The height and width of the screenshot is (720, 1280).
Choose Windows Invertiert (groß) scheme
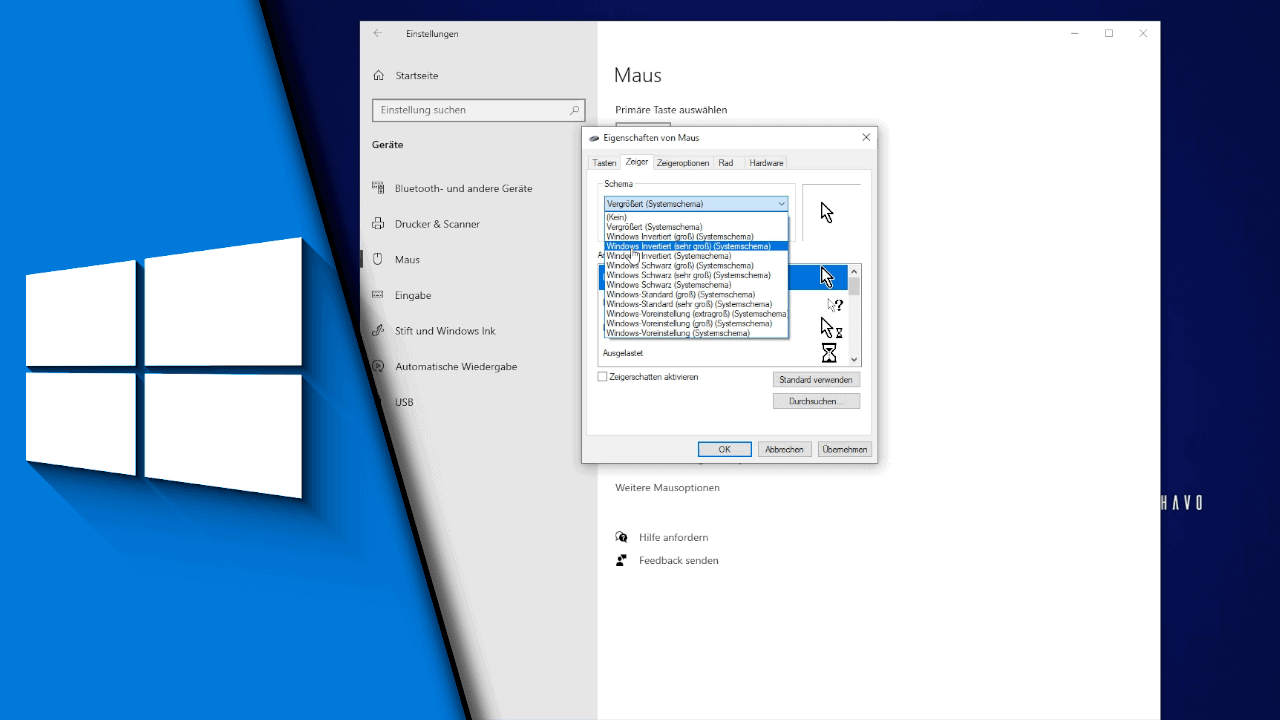point(696,237)
